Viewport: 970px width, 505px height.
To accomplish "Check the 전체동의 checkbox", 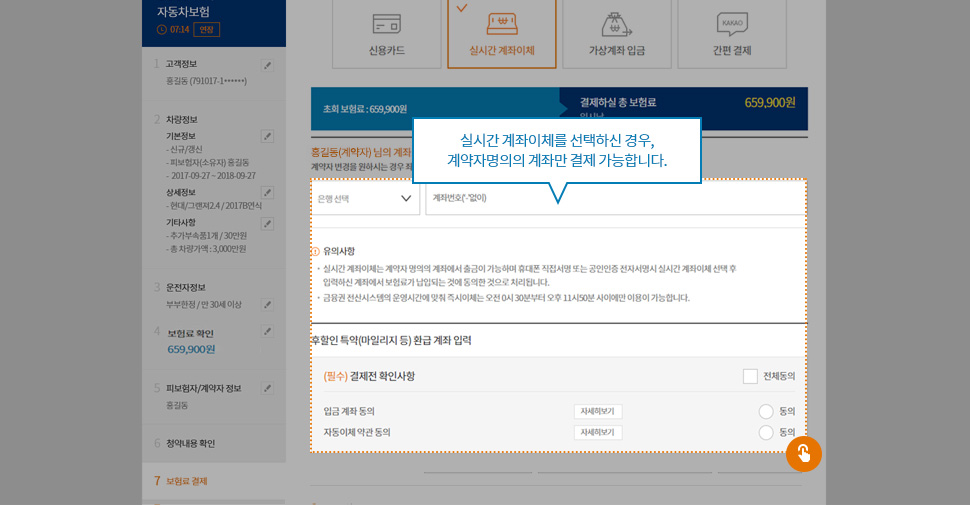I will 750,376.
